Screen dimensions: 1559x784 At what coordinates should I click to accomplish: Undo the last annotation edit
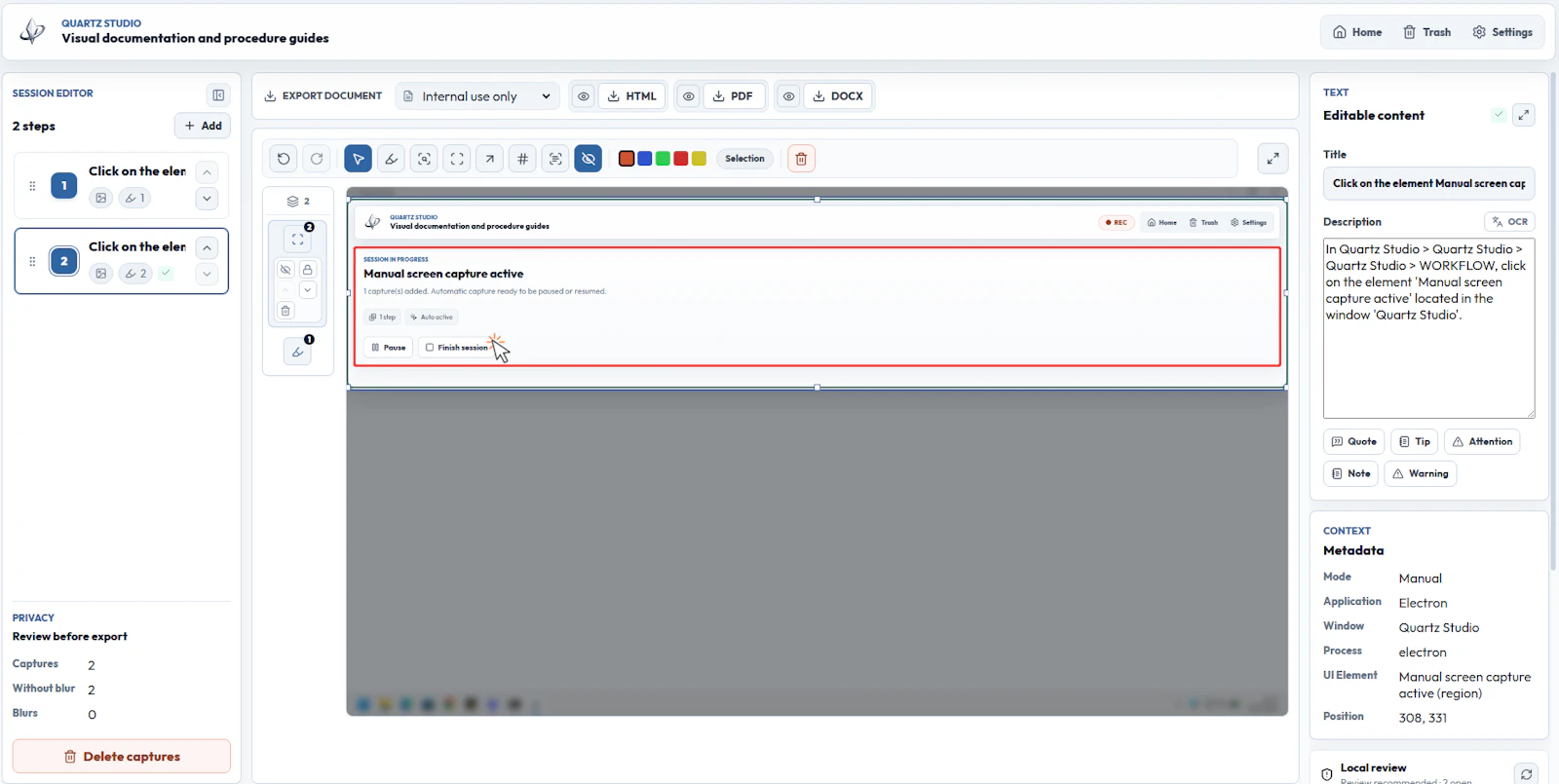coord(284,159)
